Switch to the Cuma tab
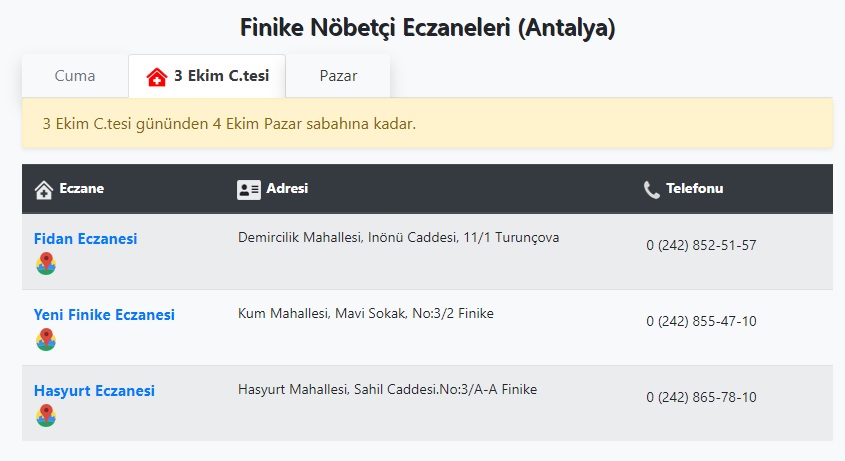This screenshot has width=845, height=461. coord(75,75)
